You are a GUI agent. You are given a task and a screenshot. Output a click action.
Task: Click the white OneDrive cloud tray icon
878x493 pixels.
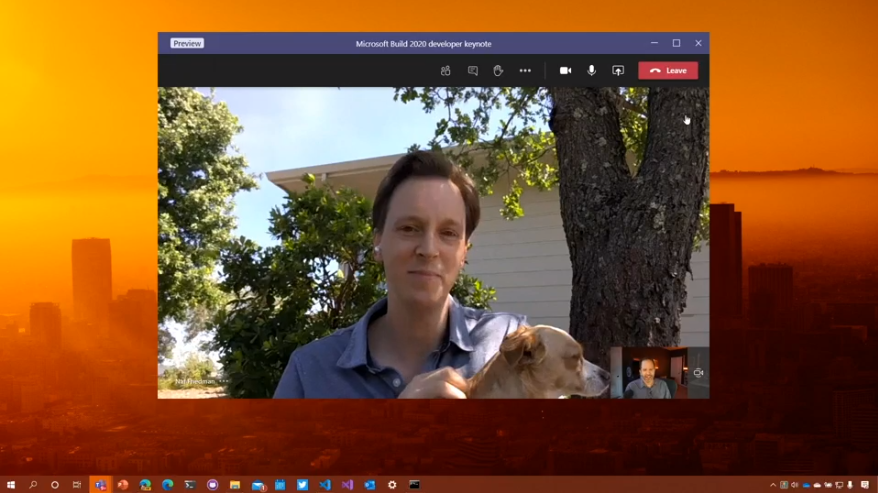(817, 485)
